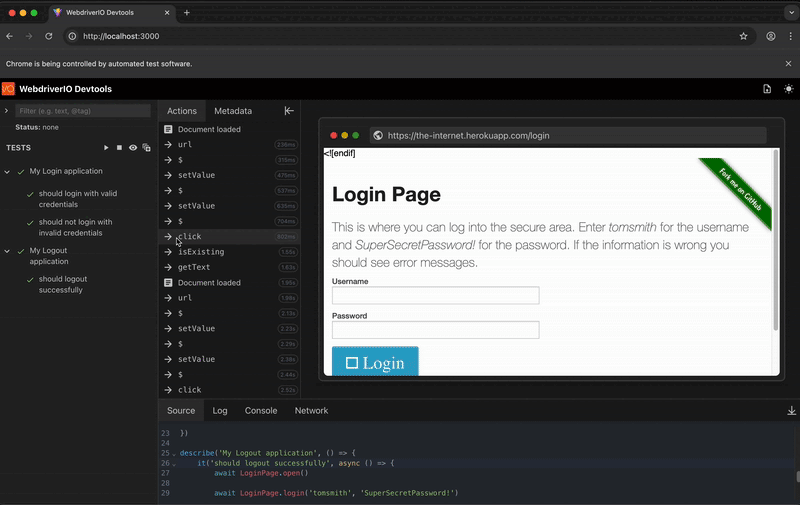Click the collapse-all icon in the Tests header
This screenshot has height=505, width=800.
[146, 148]
